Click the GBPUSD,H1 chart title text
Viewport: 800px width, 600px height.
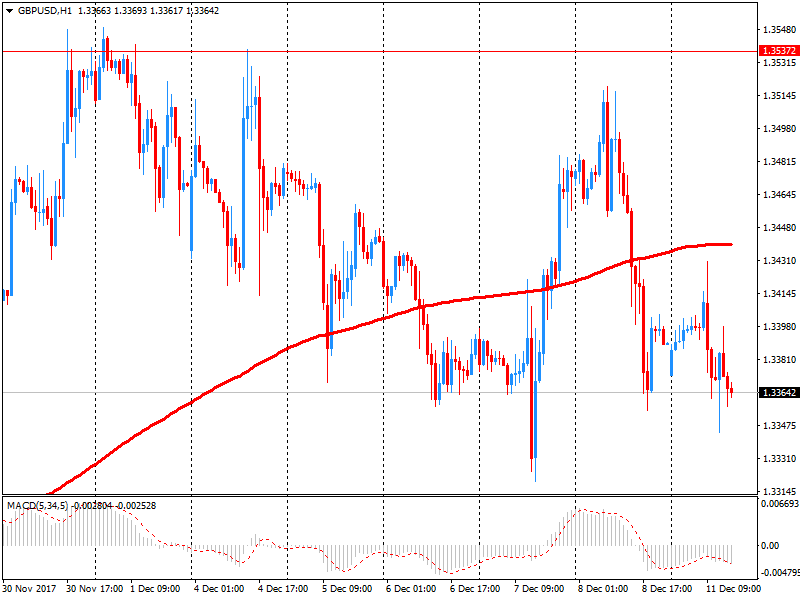pyautogui.click(x=45, y=11)
